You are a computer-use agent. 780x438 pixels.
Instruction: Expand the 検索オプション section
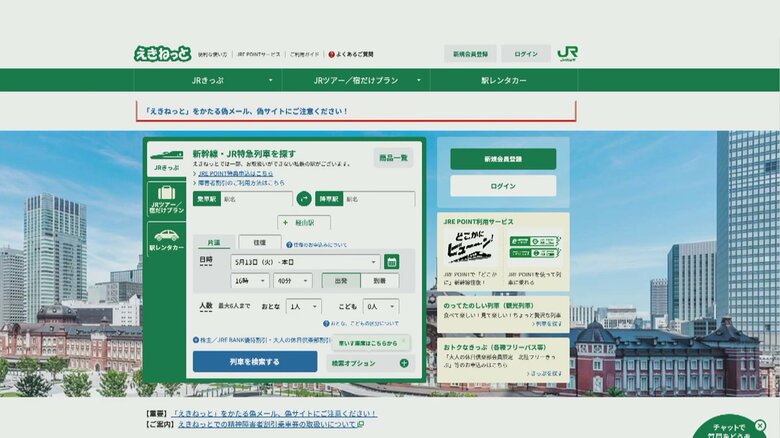(x=369, y=362)
